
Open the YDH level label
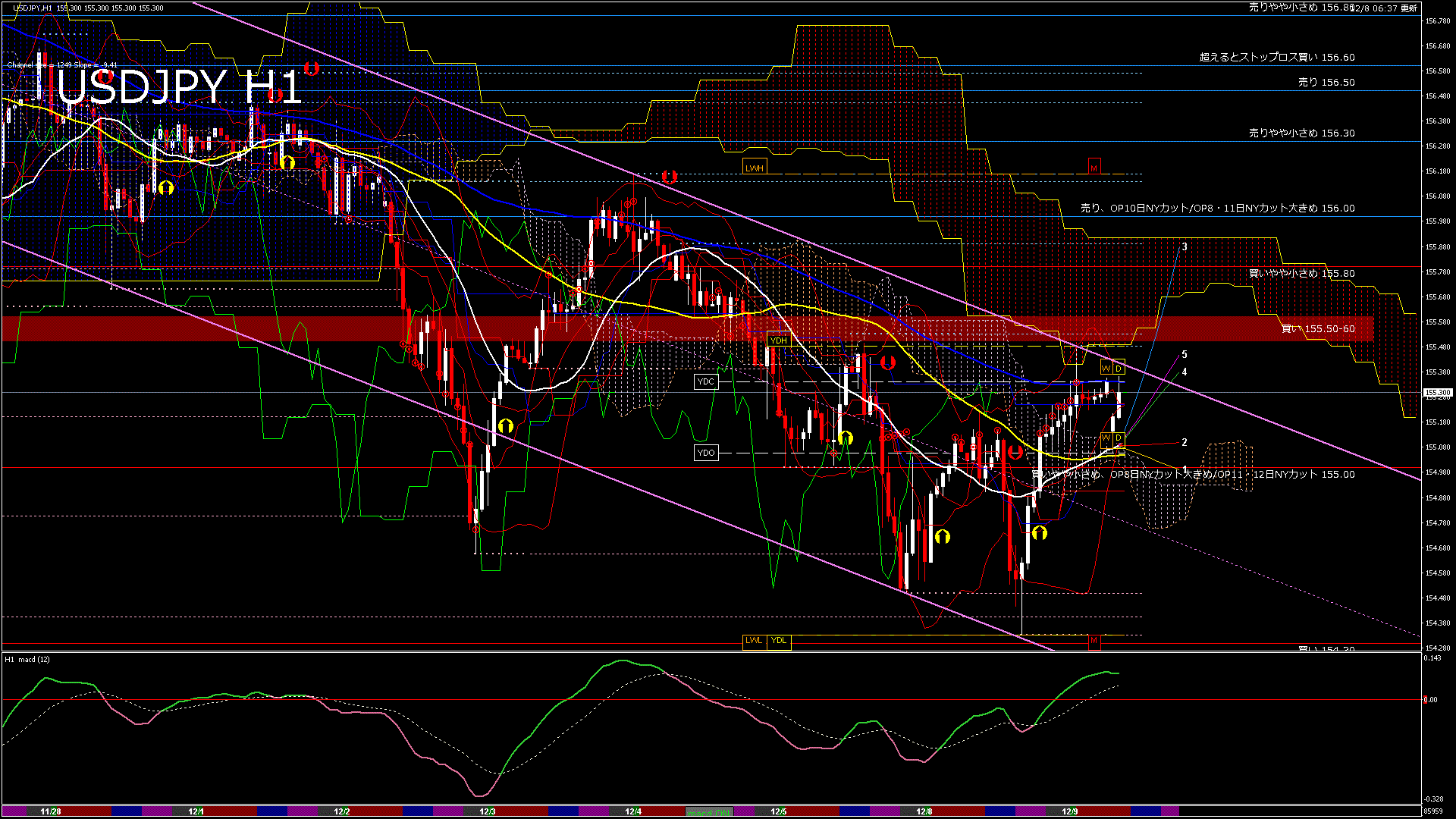tap(778, 340)
